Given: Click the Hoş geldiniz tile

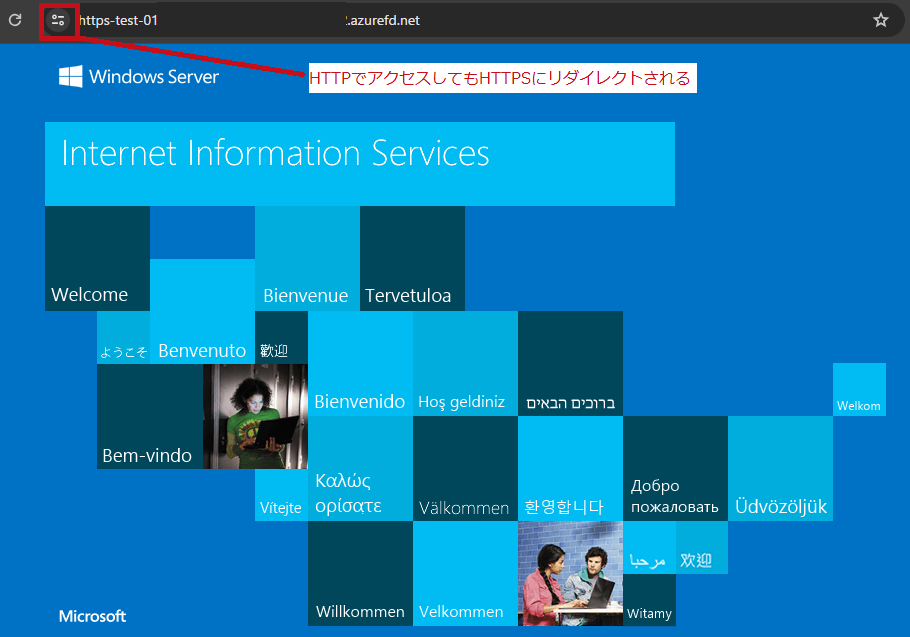Looking at the screenshot, I should (x=465, y=364).
